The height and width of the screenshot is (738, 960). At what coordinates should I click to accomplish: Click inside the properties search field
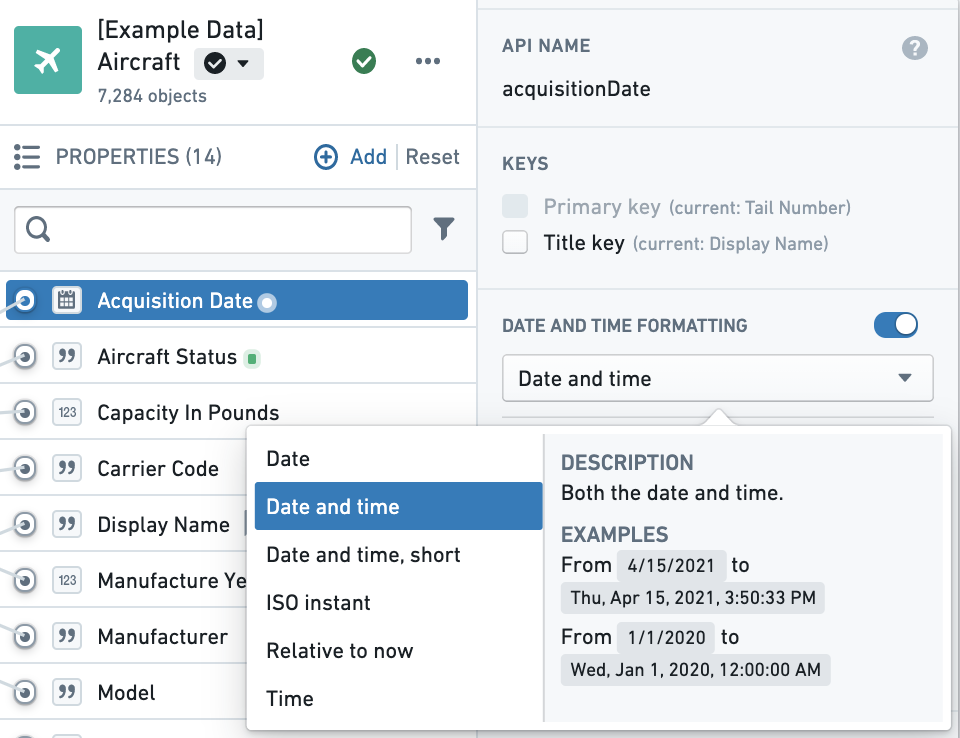tap(212, 230)
